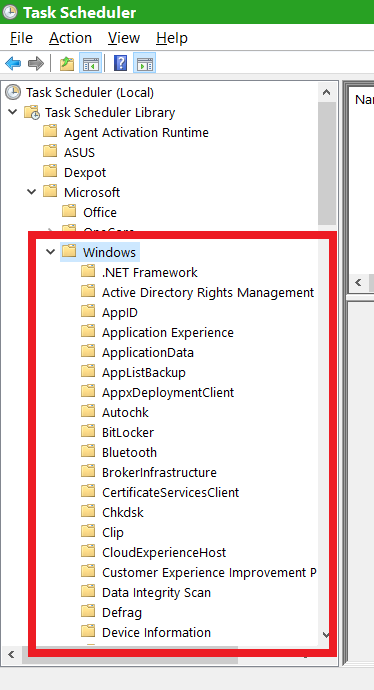Click the Dexpot folder icon
This screenshot has width=374, height=690.
[x=51, y=172]
